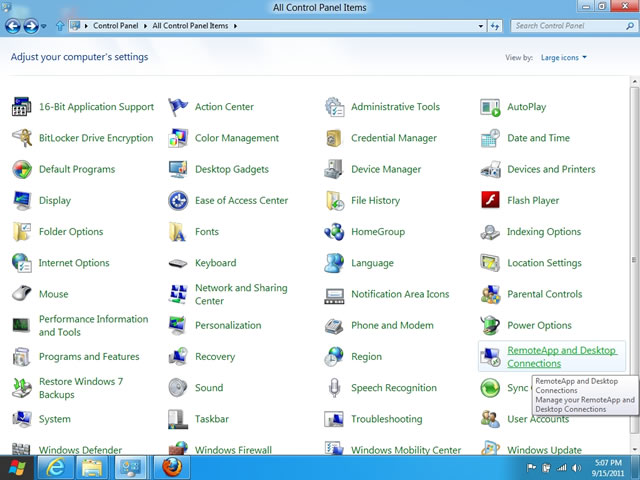
Task: Click the volume speaker tray icon
Action: 576,468
